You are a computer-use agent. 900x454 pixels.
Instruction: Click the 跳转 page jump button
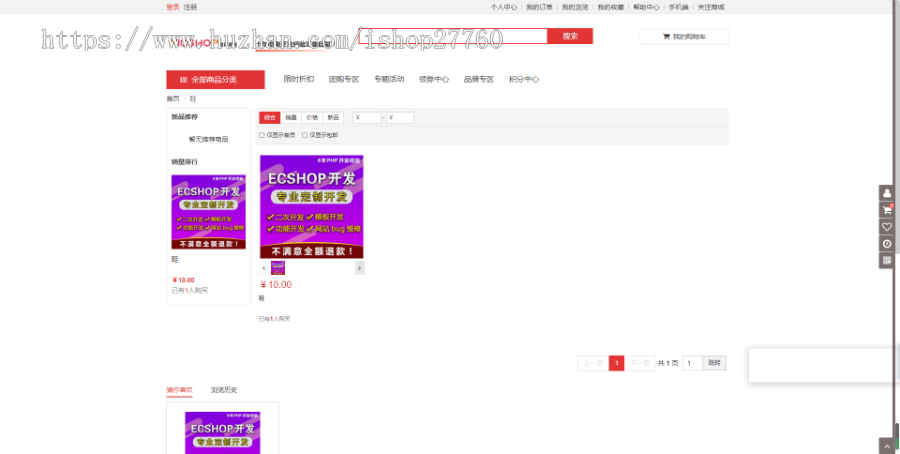click(x=714, y=363)
